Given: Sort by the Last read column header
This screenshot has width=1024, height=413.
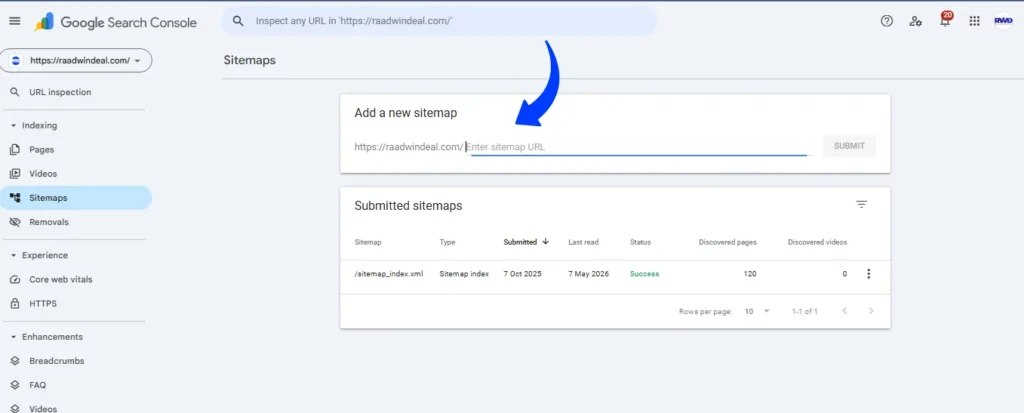Looking at the screenshot, I should tap(583, 242).
